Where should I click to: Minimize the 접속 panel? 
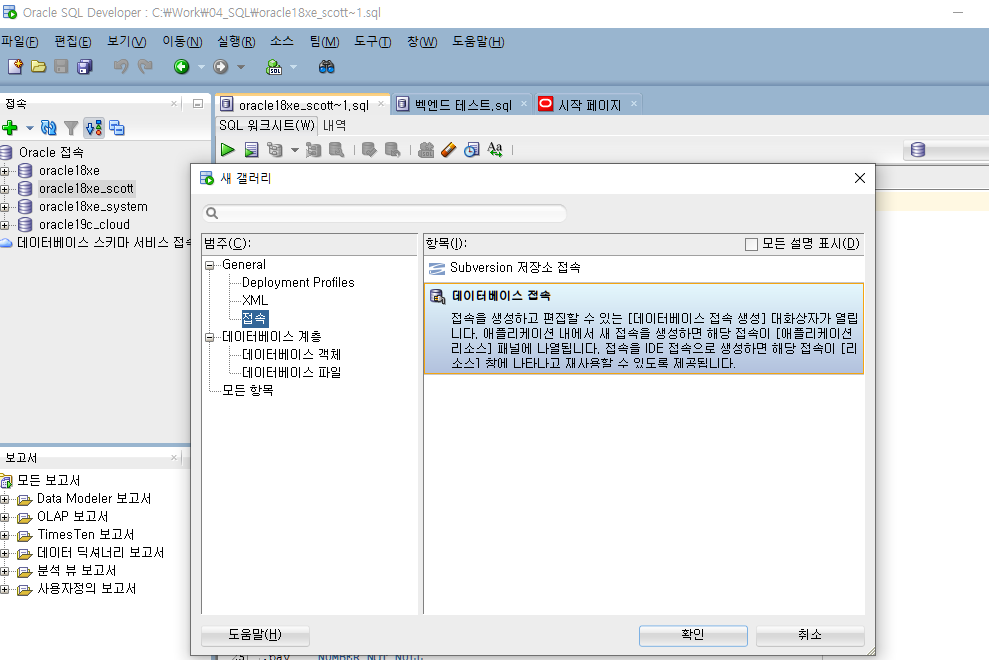click(197, 103)
